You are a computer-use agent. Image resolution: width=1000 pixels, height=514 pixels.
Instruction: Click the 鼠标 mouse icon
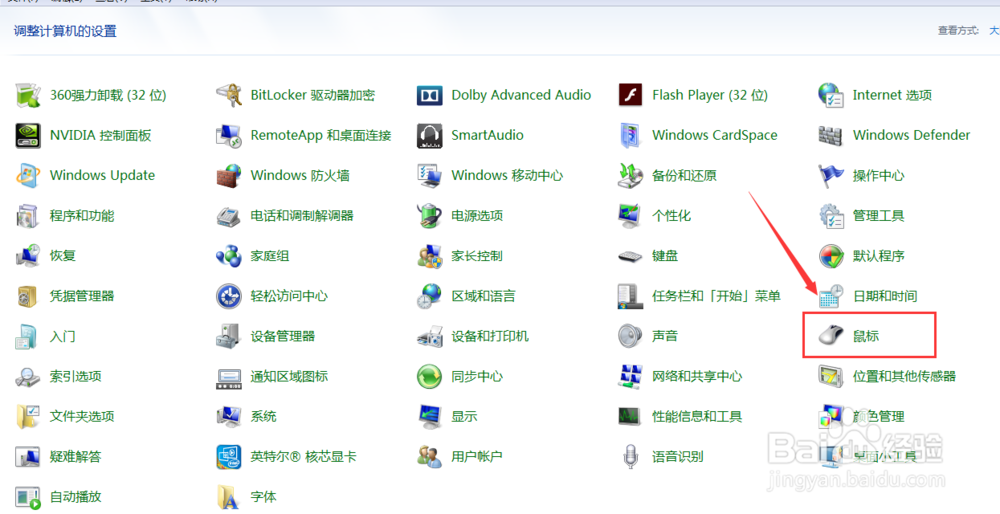click(x=831, y=336)
